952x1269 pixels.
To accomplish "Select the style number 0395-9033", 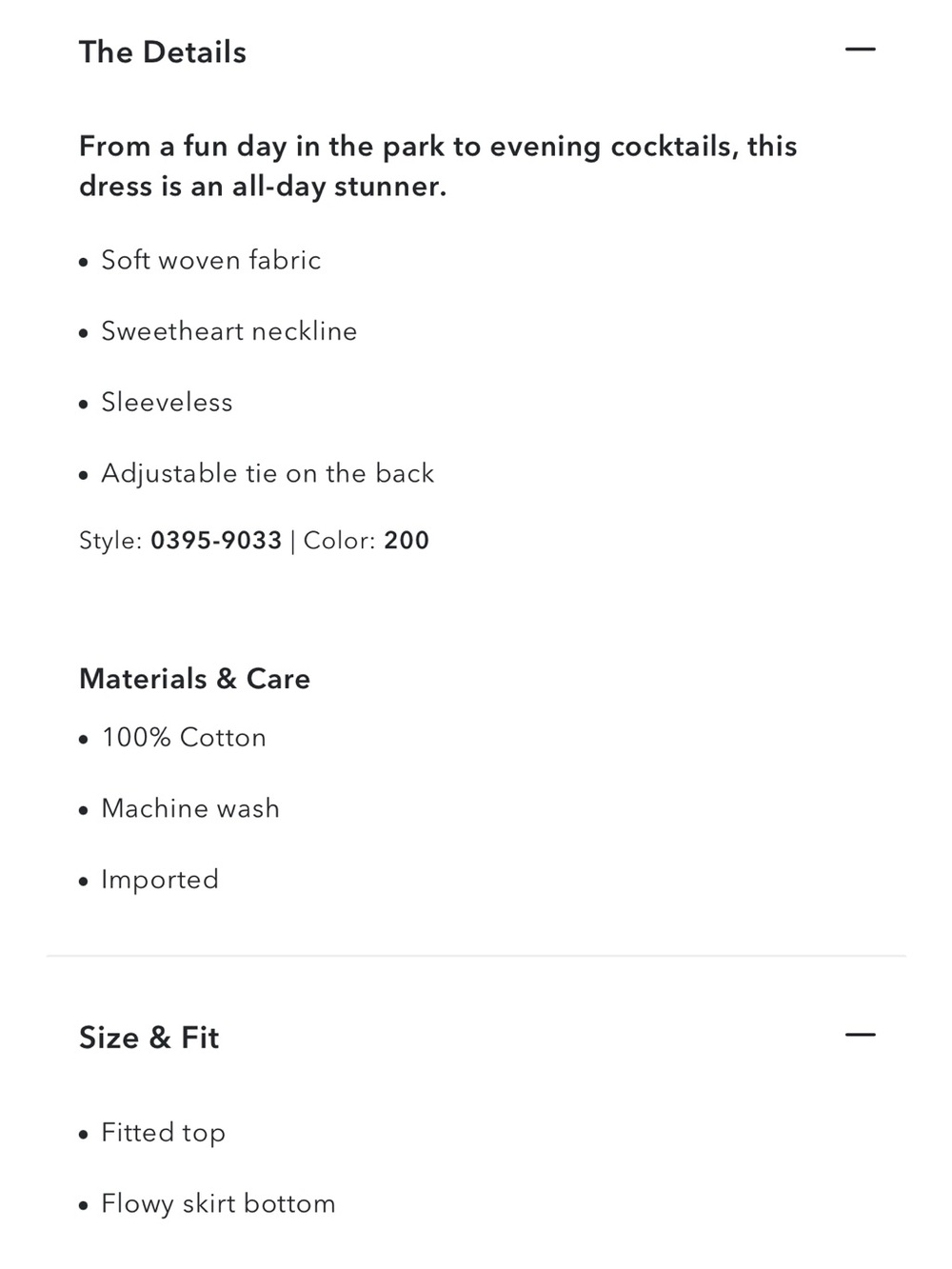I will click(216, 541).
